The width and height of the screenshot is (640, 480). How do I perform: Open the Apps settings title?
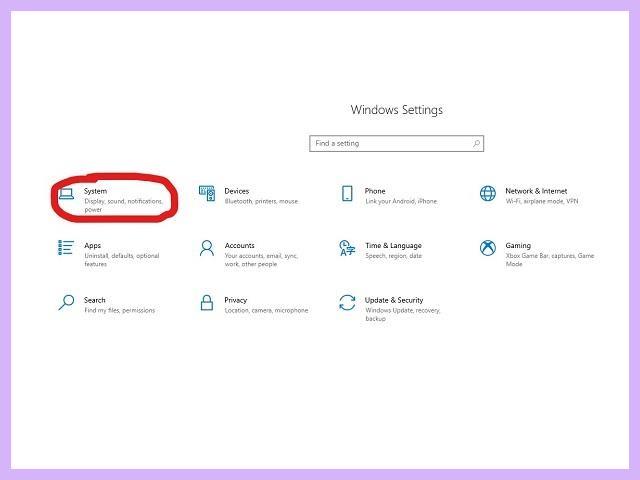click(93, 246)
